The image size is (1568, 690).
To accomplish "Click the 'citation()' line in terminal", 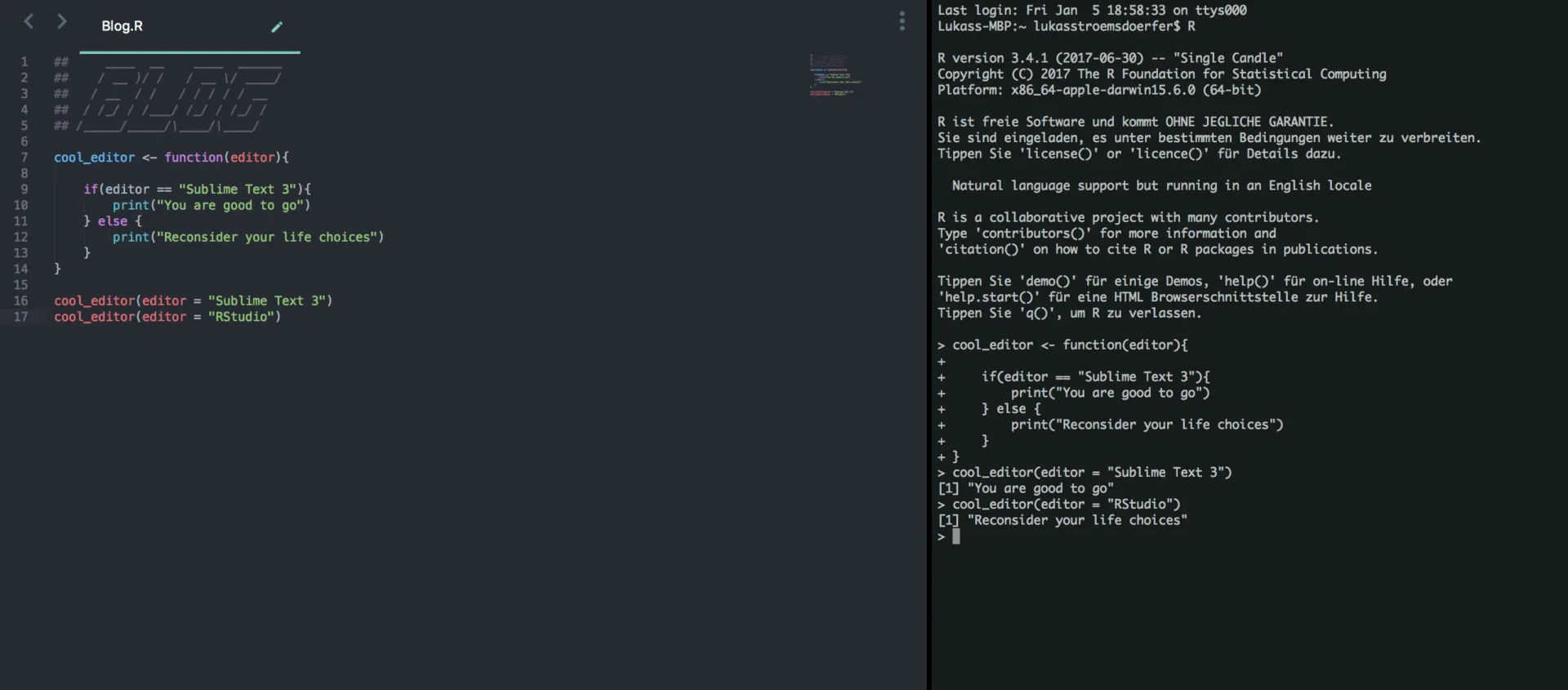I will (1157, 249).
